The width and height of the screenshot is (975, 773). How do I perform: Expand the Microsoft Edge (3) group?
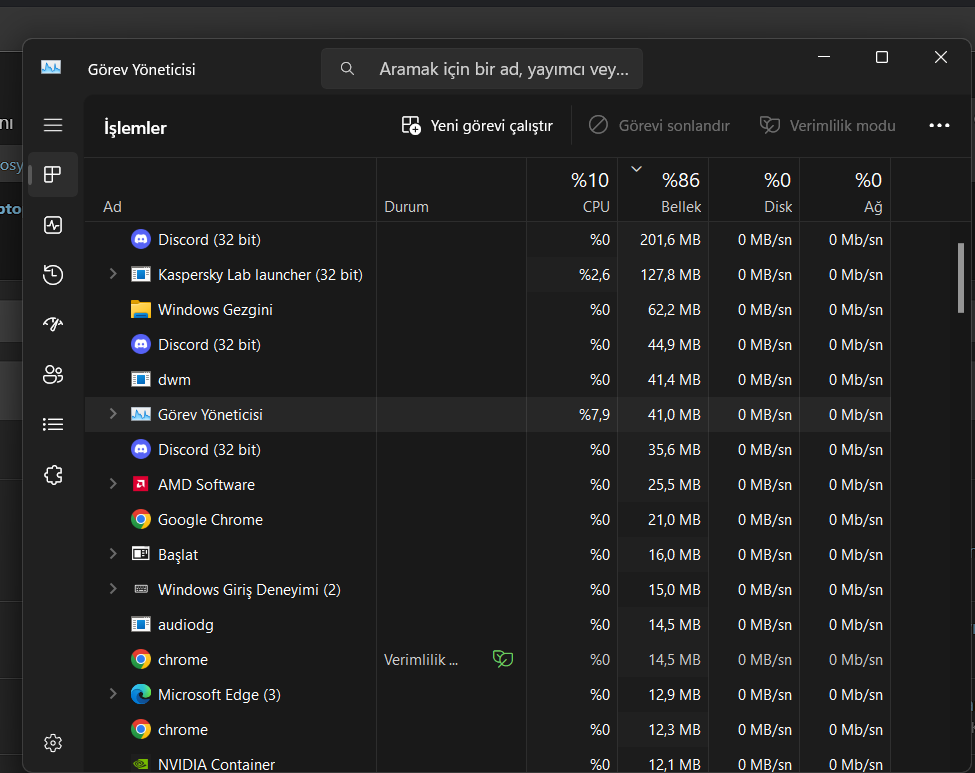pos(113,693)
